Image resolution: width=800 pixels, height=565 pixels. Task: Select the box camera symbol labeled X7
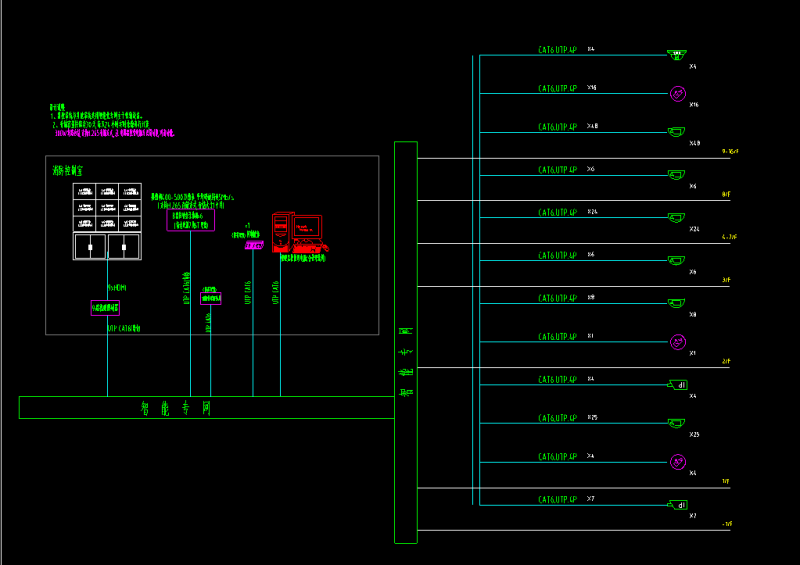[677, 505]
